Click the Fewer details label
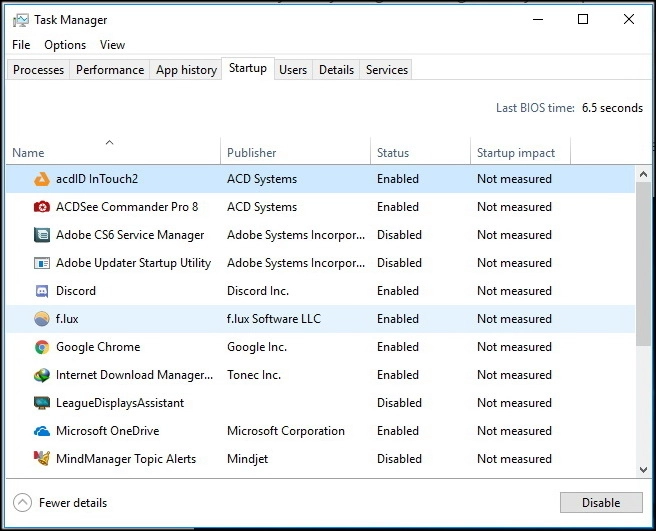This screenshot has height=531, width=656. [73, 503]
